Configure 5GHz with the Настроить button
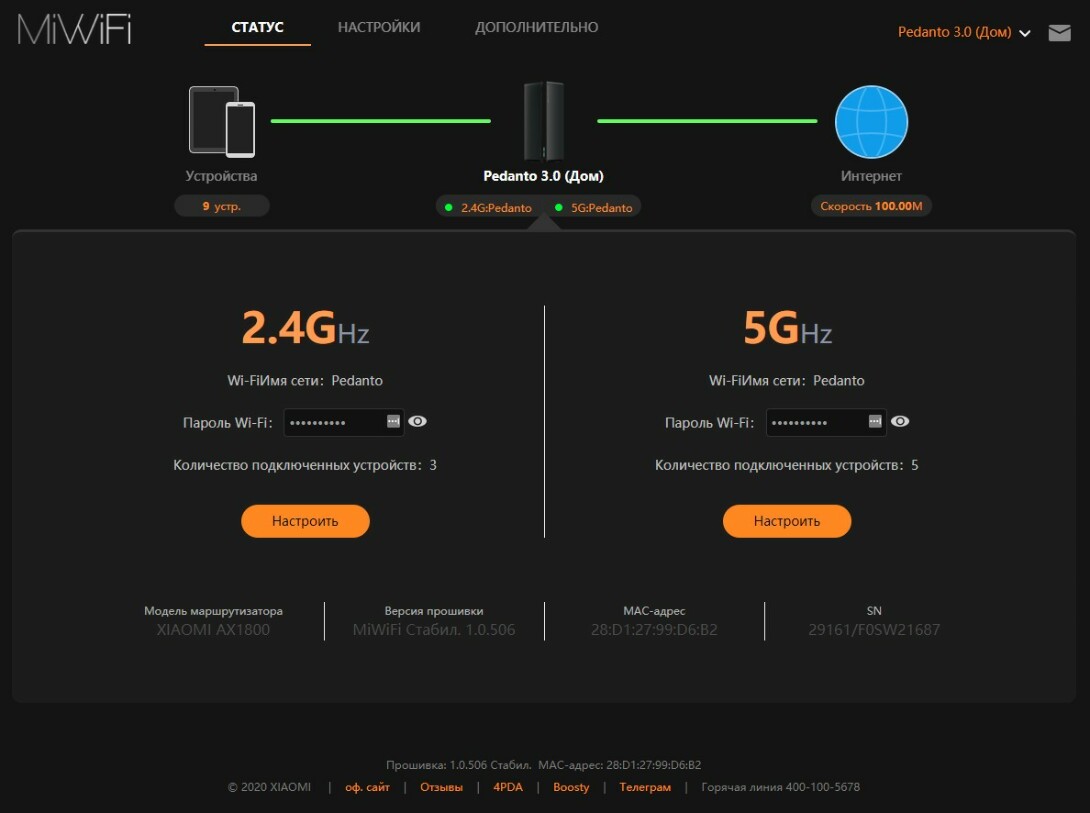This screenshot has height=813, width=1090. click(787, 521)
